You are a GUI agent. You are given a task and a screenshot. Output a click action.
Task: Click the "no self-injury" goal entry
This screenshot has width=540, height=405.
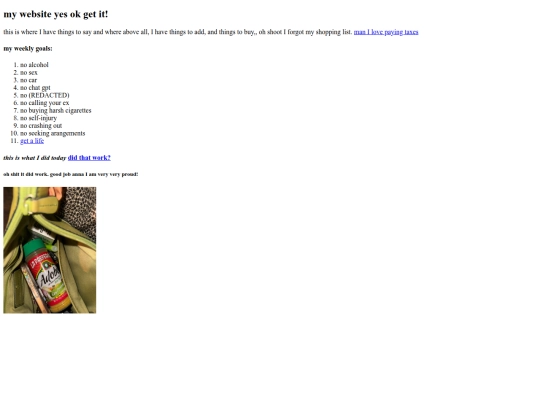pyautogui.click(x=39, y=118)
